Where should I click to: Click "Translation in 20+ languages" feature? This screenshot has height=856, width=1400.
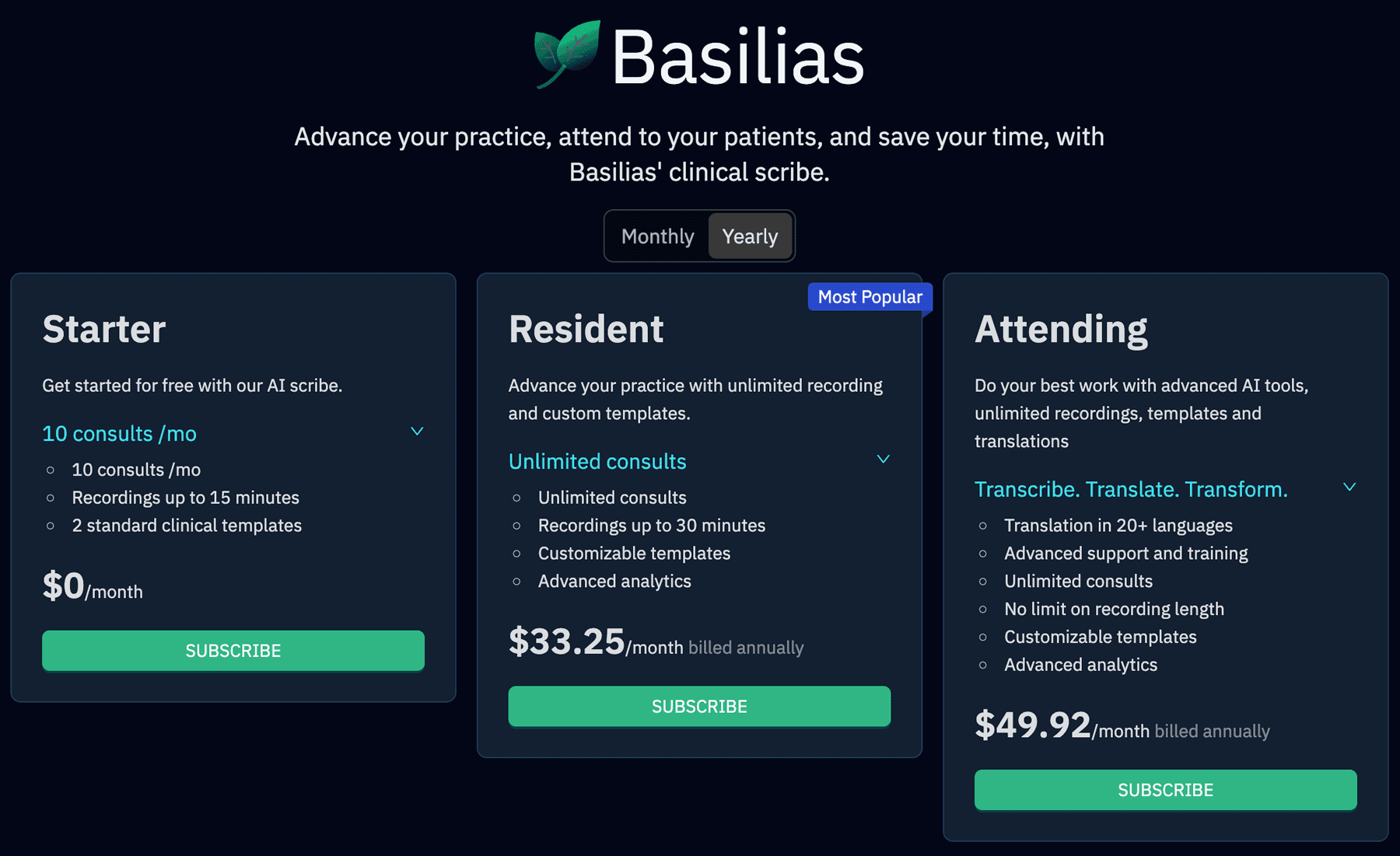1118,526
